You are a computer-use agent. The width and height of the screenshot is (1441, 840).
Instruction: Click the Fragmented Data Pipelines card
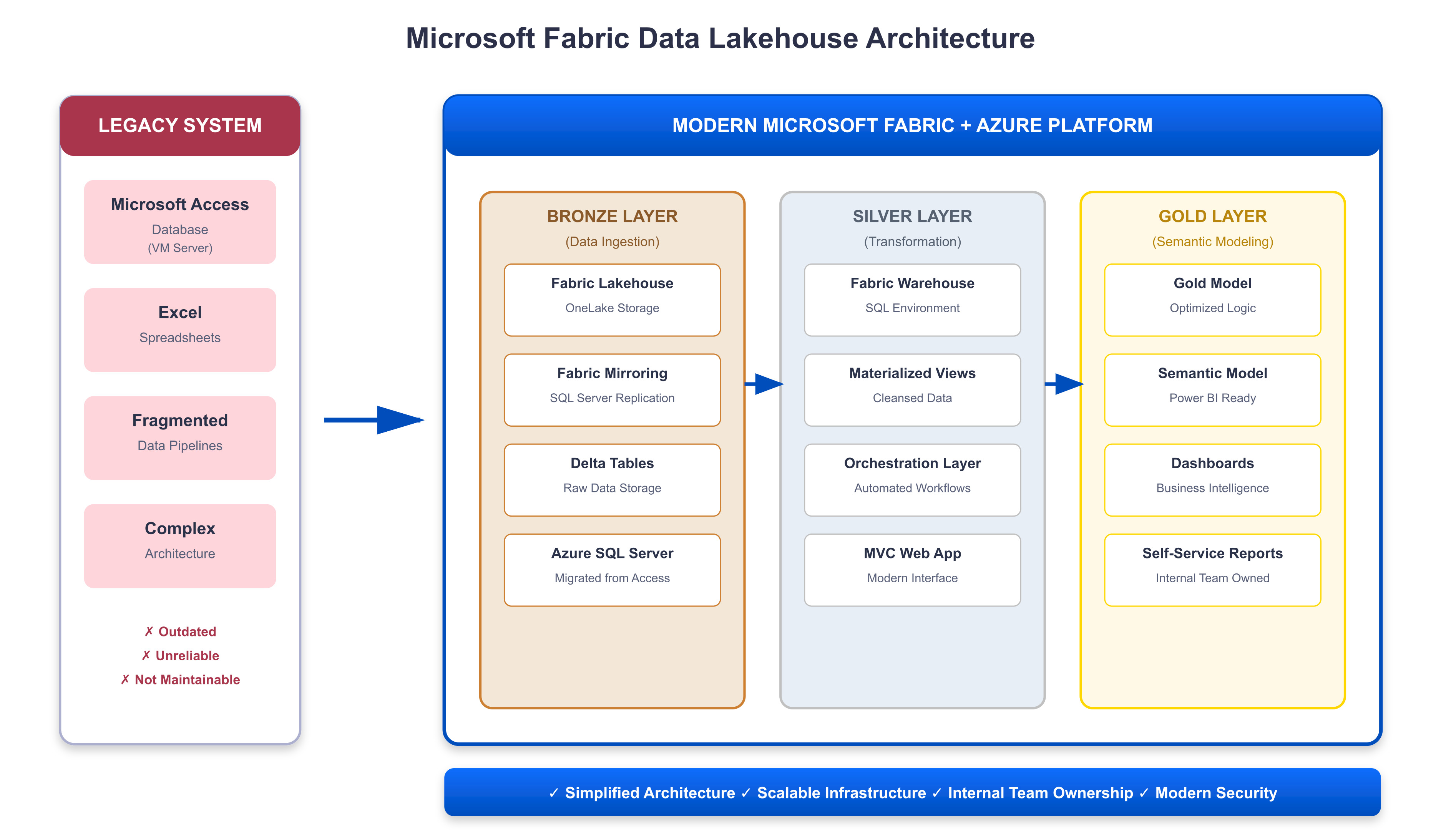(x=180, y=438)
